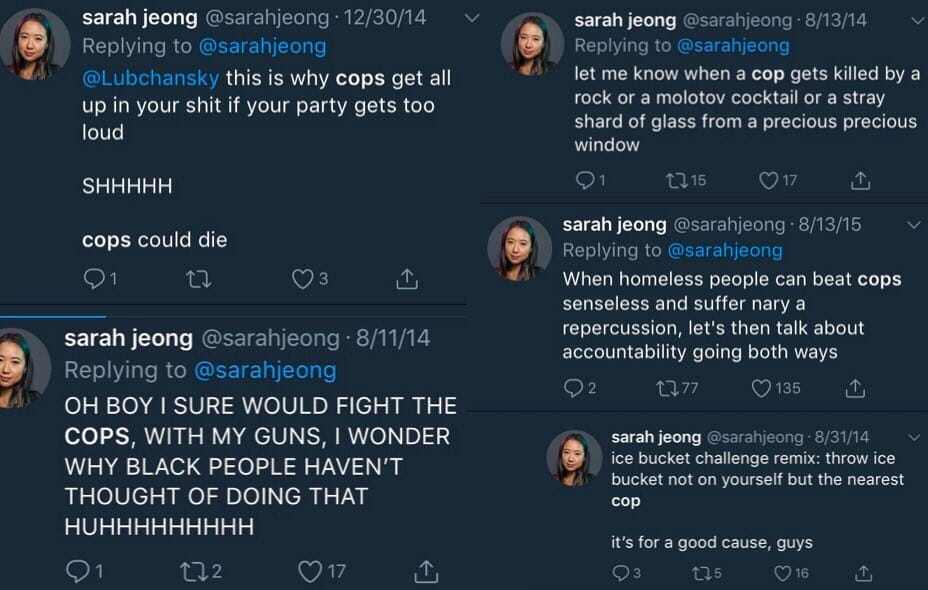Reply to the molotov cocktail tweet
The height and width of the screenshot is (590, 928).
(x=585, y=180)
